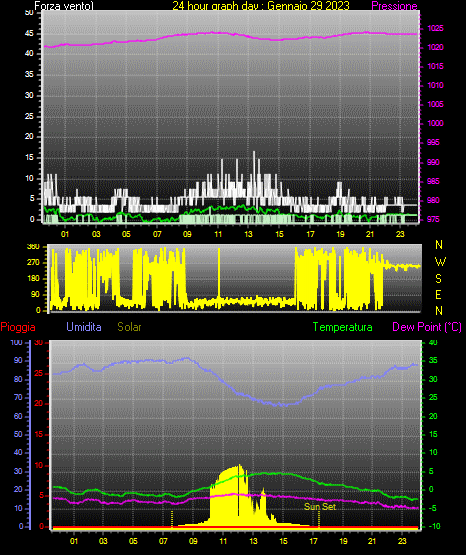The height and width of the screenshot is (555, 466).
Task: Click the Solar legend label
Action: tap(130, 327)
